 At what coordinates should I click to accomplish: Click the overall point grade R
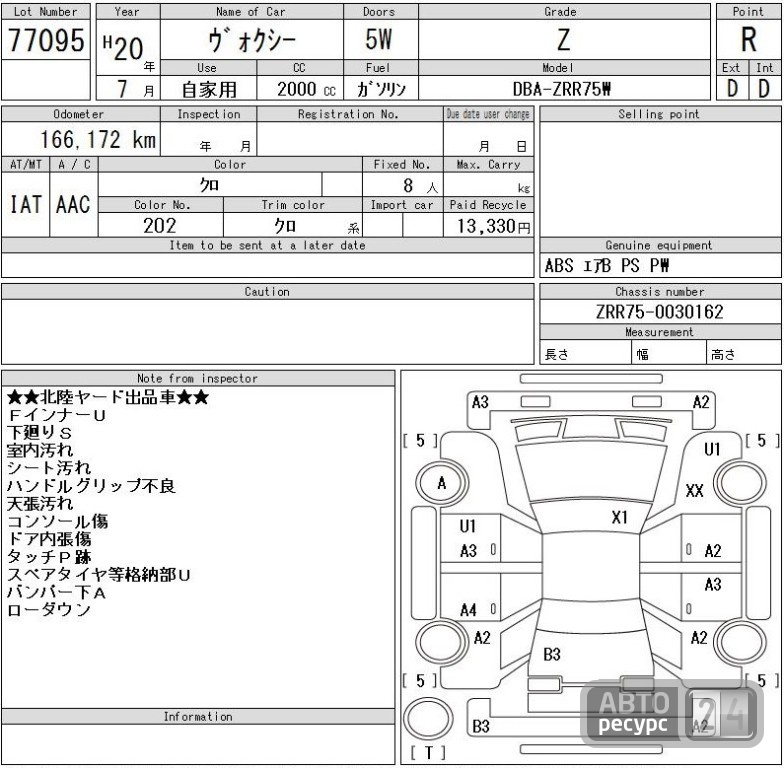tap(748, 40)
